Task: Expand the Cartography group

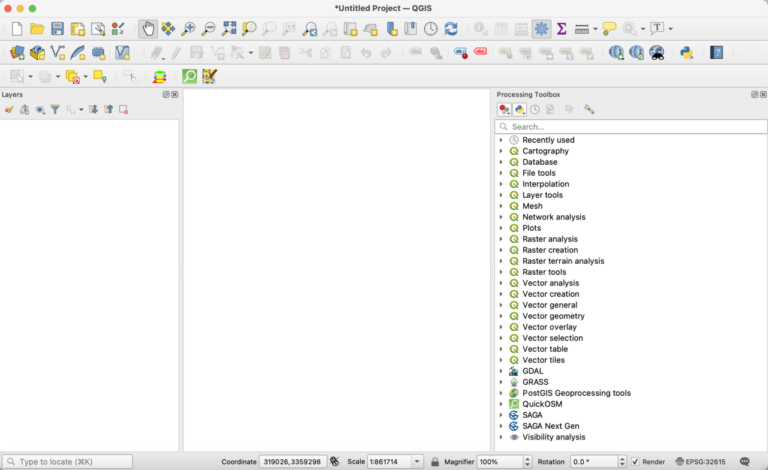Action: tap(501, 151)
